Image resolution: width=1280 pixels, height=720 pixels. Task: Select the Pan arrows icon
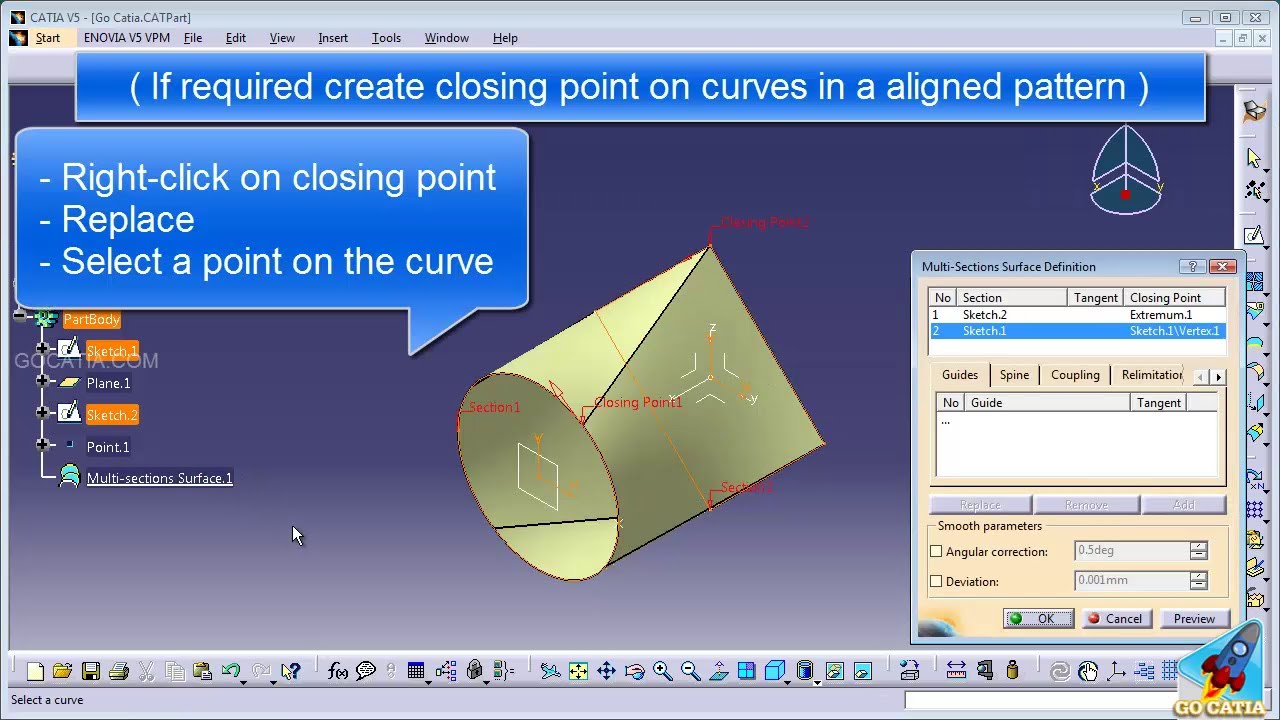coord(606,671)
